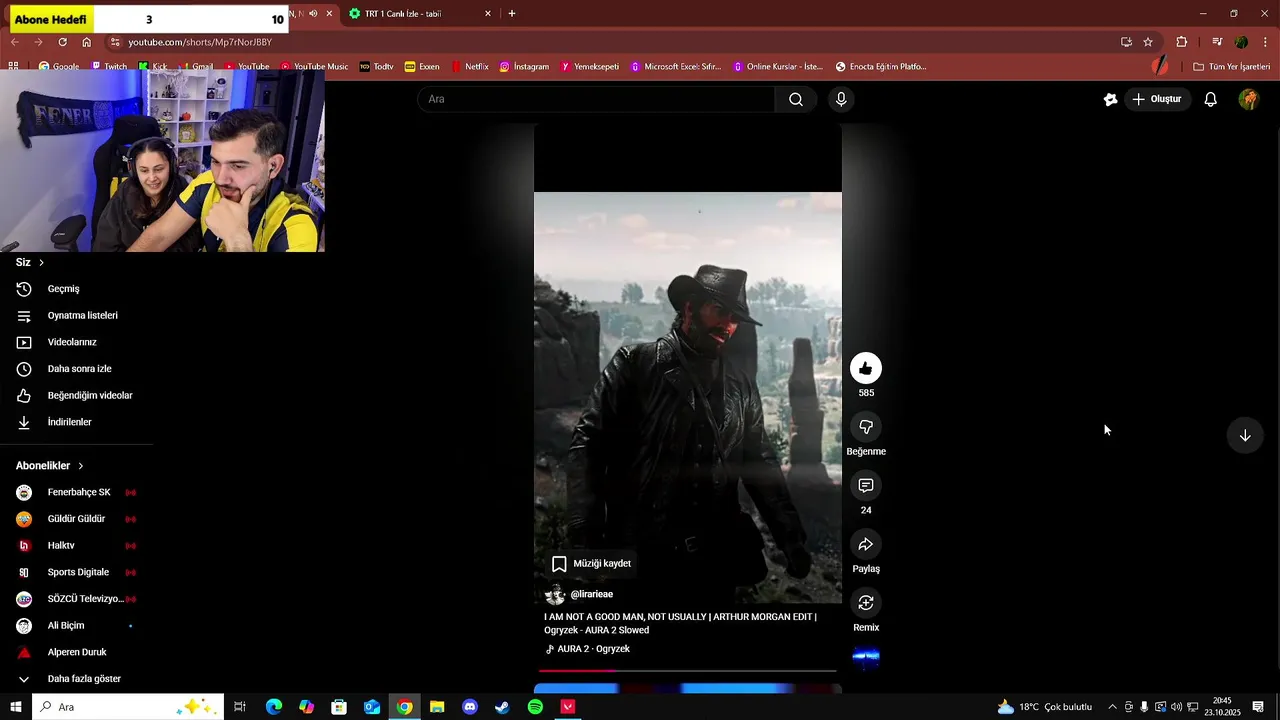Screen dimensions: 1280x720
Task: Open comments showing 24
Action: click(x=866, y=486)
